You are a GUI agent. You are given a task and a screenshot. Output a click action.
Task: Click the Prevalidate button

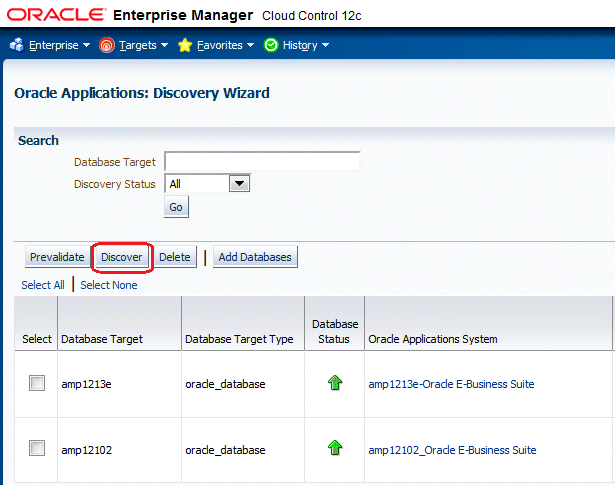pos(57,257)
